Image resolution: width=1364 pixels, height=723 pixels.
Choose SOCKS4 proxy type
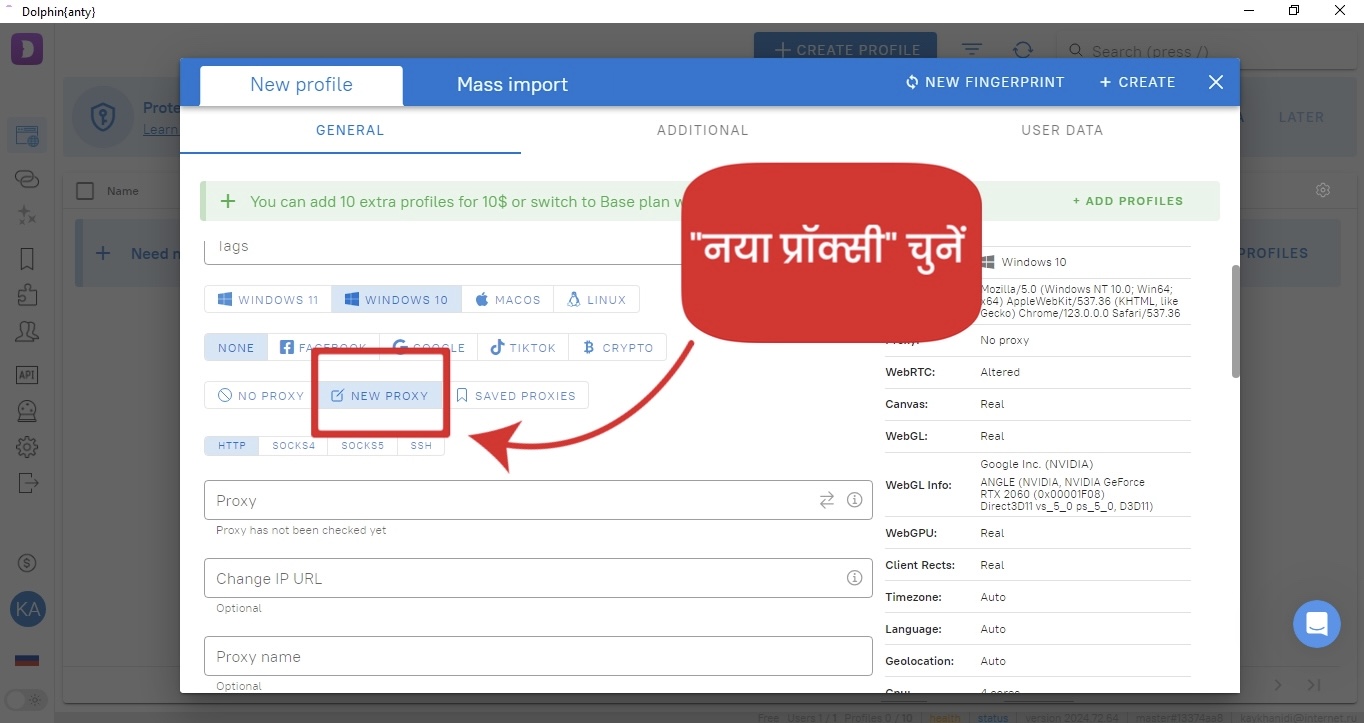[293, 445]
